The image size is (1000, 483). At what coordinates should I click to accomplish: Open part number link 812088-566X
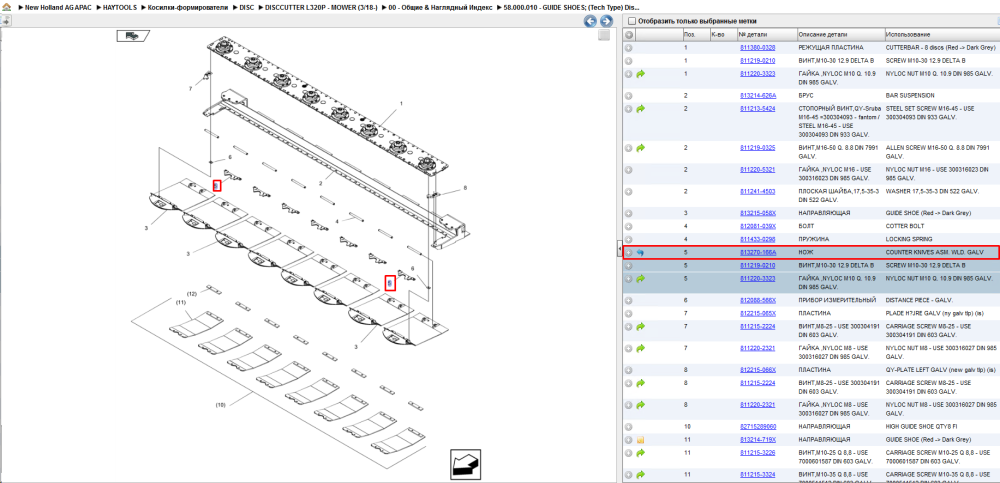click(x=758, y=301)
